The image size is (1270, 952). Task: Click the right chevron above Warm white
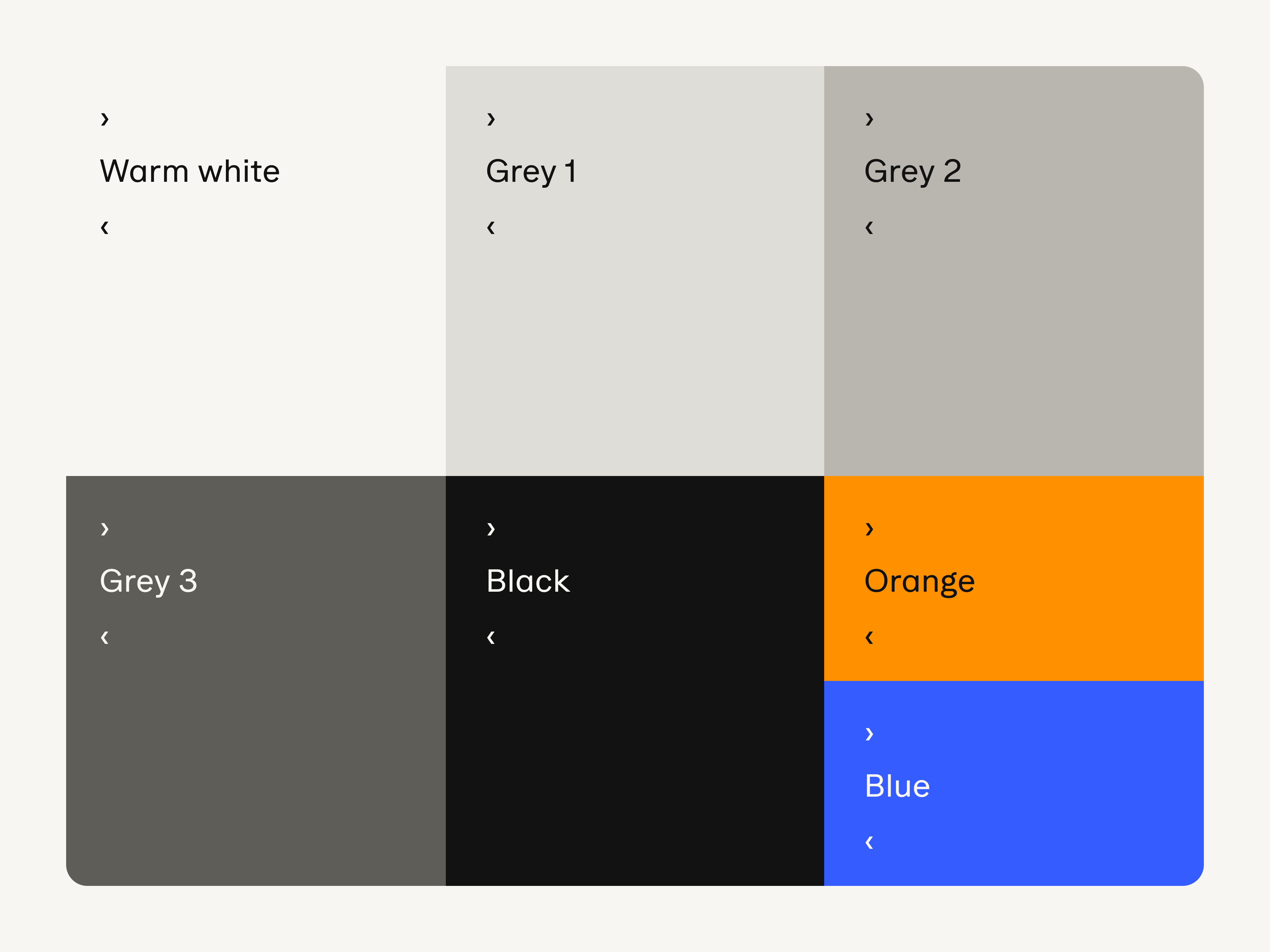tap(105, 119)
